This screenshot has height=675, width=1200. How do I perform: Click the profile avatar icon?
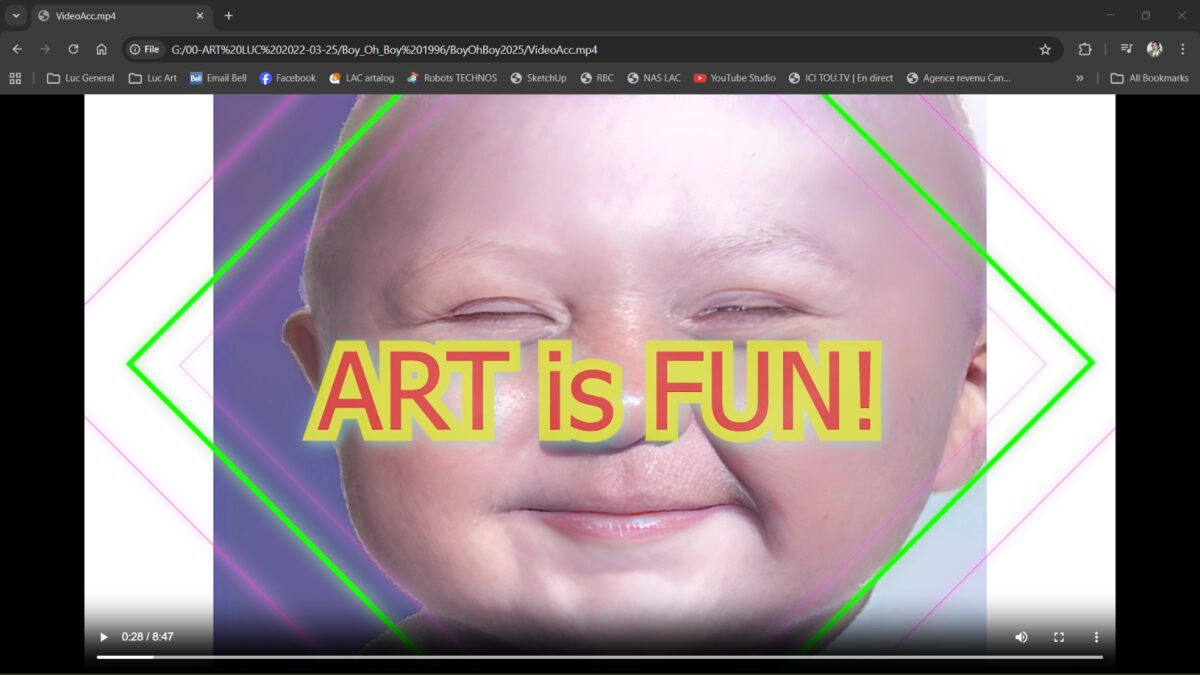1154,48
